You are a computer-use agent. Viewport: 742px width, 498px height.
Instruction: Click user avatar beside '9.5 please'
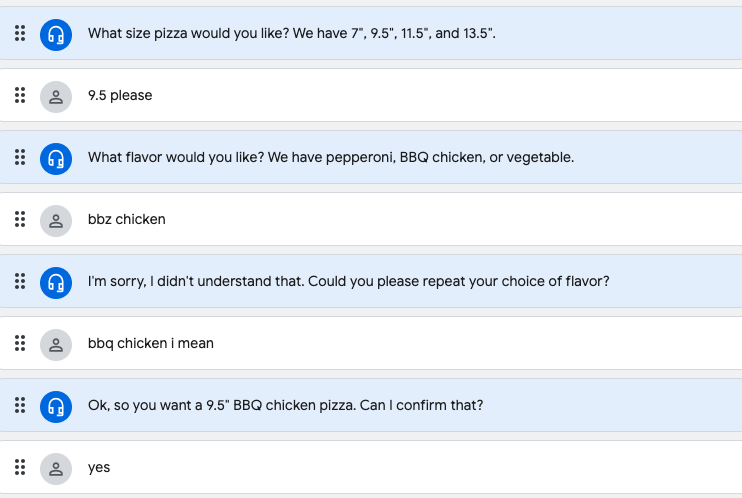click(56, 96)
